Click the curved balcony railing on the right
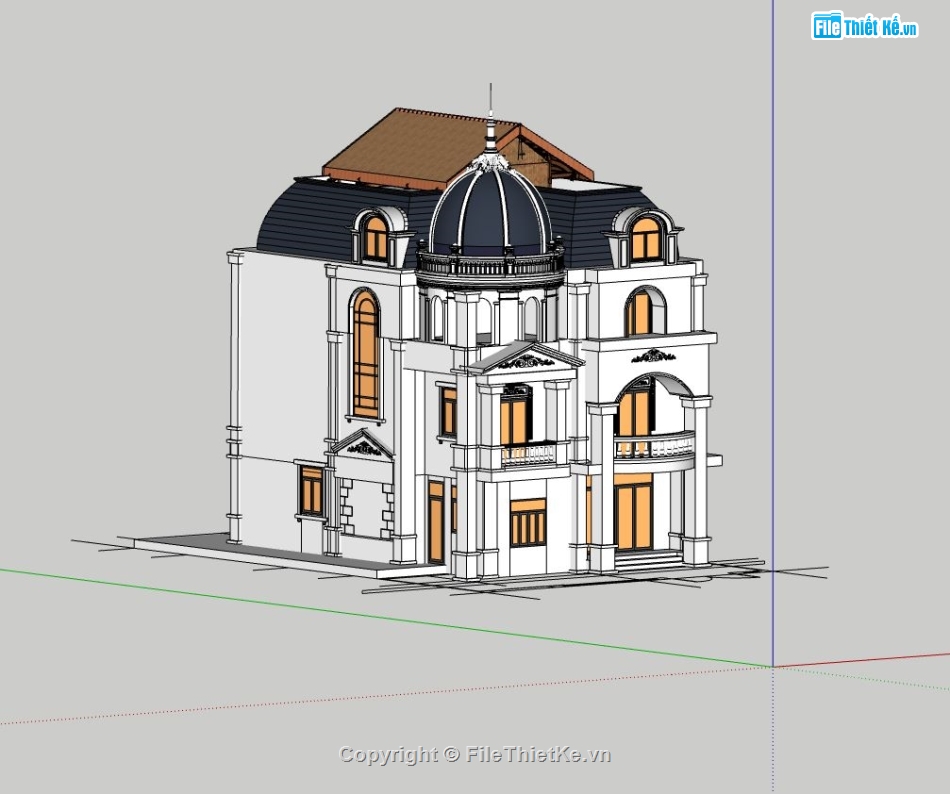 tap(654, 447)
